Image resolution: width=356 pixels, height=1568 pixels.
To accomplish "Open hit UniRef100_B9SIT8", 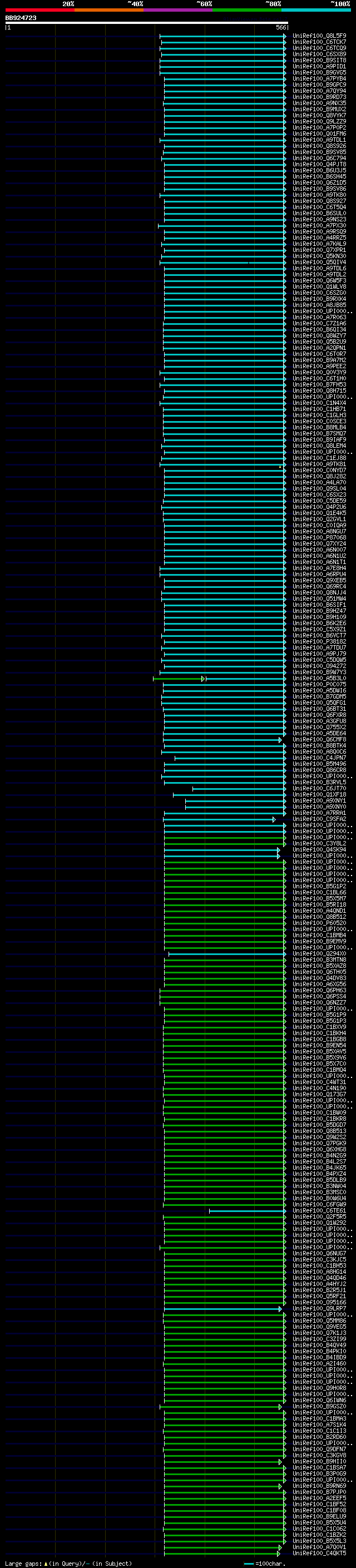I will click(319, 60).
